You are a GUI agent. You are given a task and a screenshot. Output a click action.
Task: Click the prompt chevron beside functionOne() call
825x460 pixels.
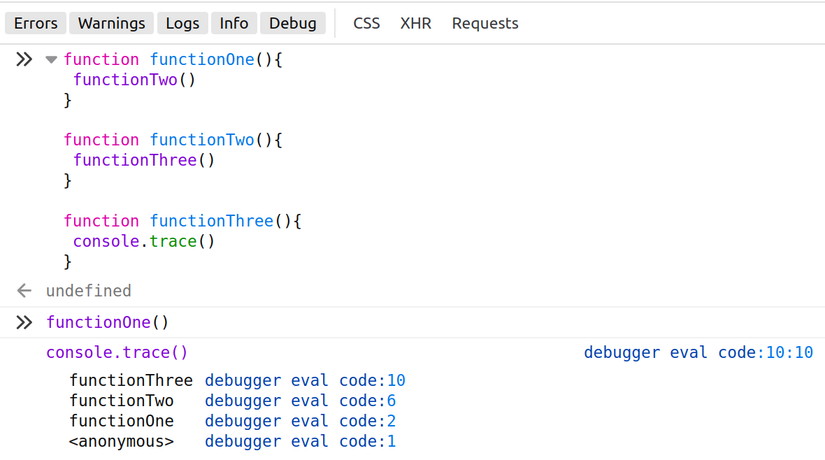pos(24,322)
